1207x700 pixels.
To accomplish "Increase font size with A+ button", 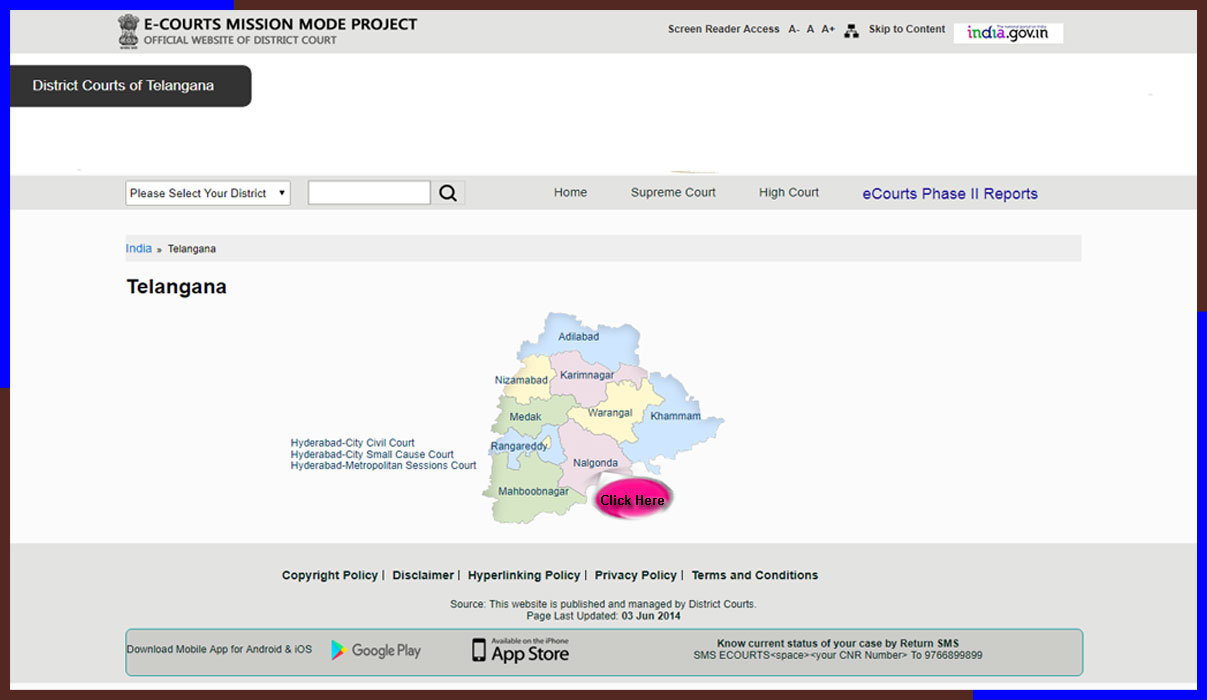I will pos(828,30).
